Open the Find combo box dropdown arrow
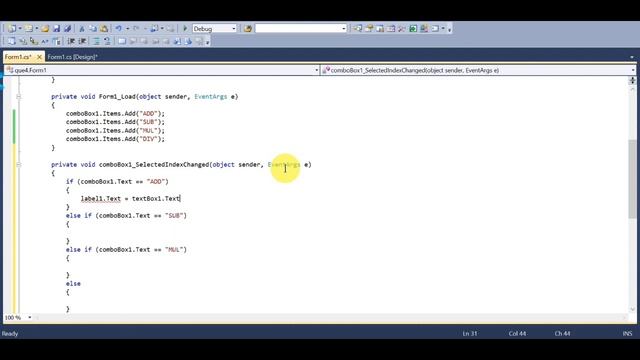This screenshot has width=640, height=360. (x=343, y=29)
